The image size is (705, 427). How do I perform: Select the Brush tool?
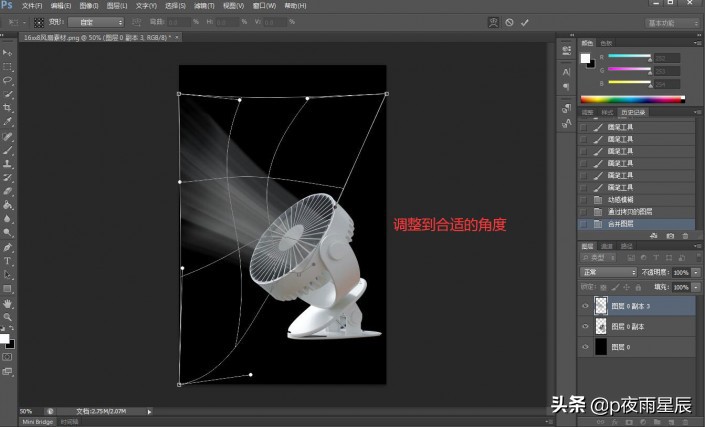[7, 150]
